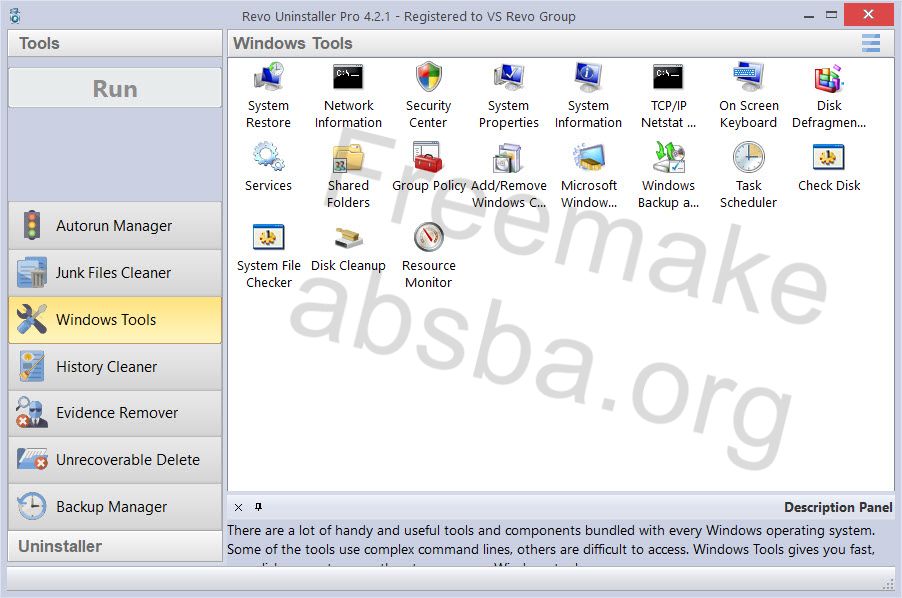Image resolution: width=902 pixels, height=598 pixels.
Task: Open Disk Cleanup tool
Action: (x=348, y=247)
